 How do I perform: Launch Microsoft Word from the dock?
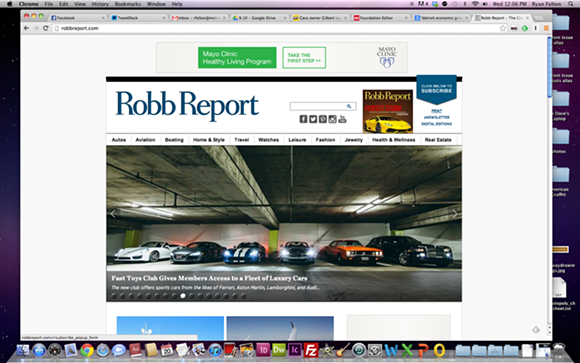[391, 350]
